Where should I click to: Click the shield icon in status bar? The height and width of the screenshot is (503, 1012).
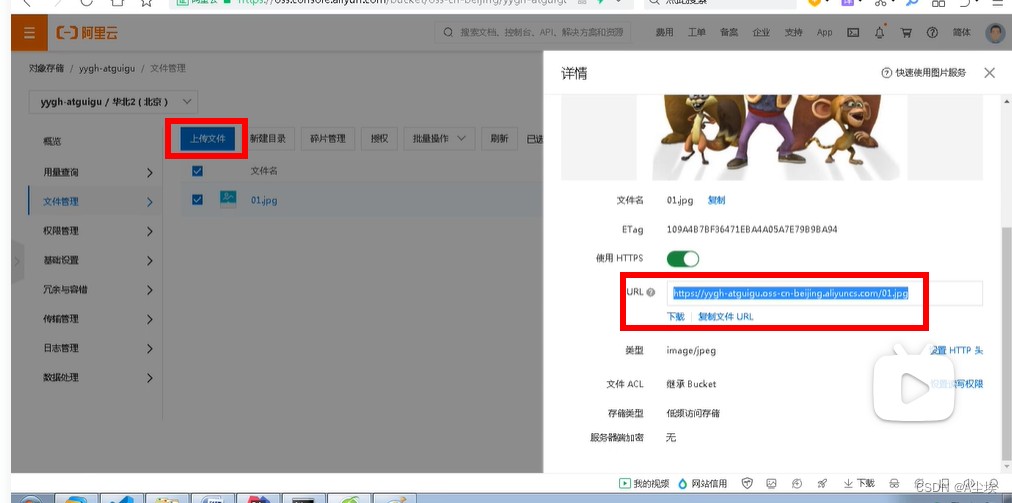pos(747,483)
